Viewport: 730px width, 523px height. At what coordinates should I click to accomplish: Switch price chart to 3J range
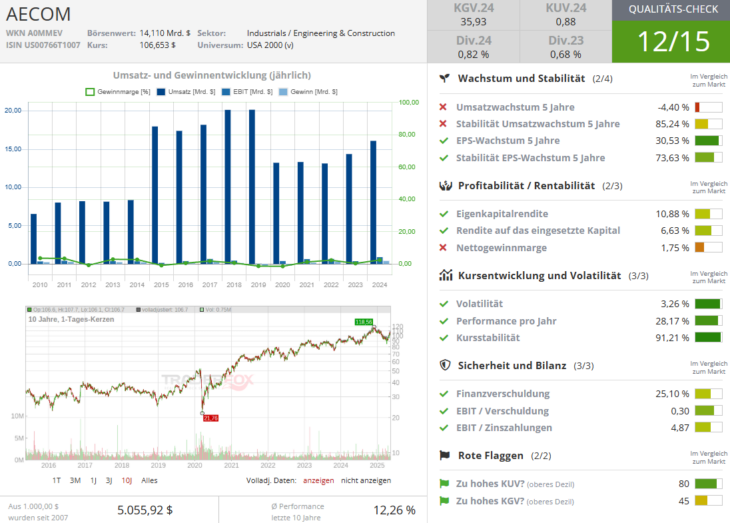click(x=109, y=480)
